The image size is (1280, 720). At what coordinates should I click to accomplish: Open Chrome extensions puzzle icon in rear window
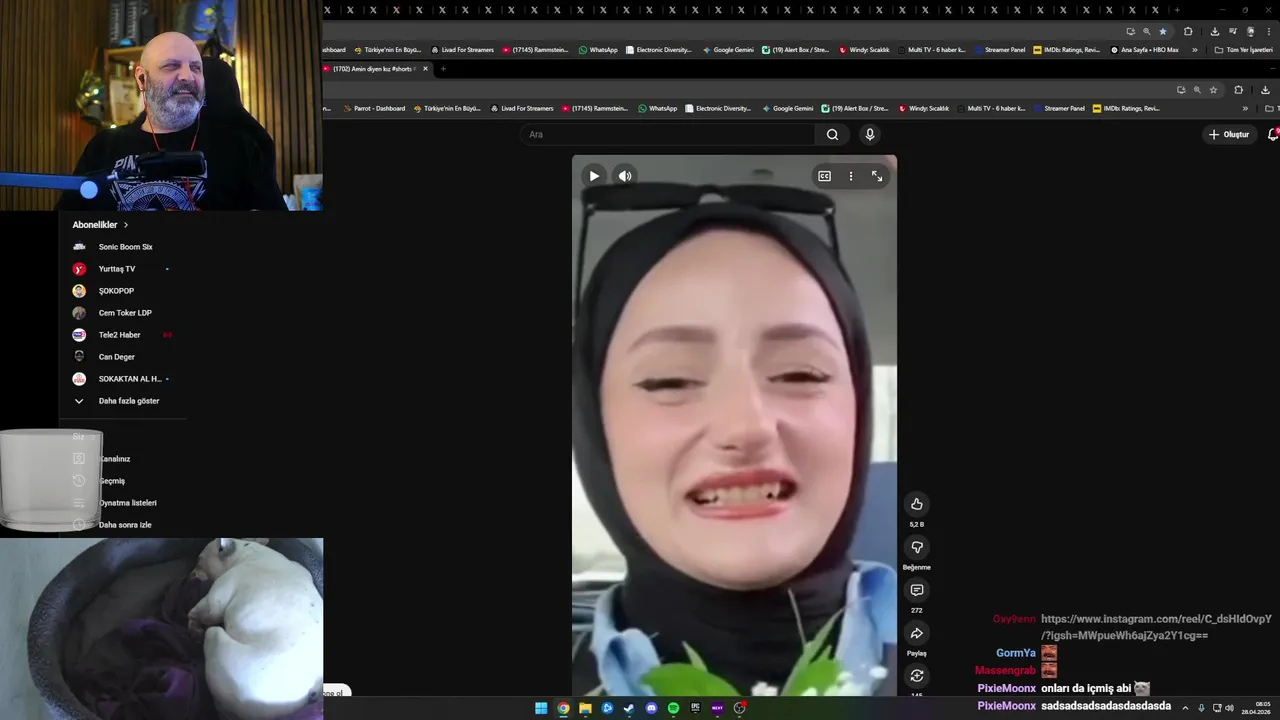pos(1188,31)
